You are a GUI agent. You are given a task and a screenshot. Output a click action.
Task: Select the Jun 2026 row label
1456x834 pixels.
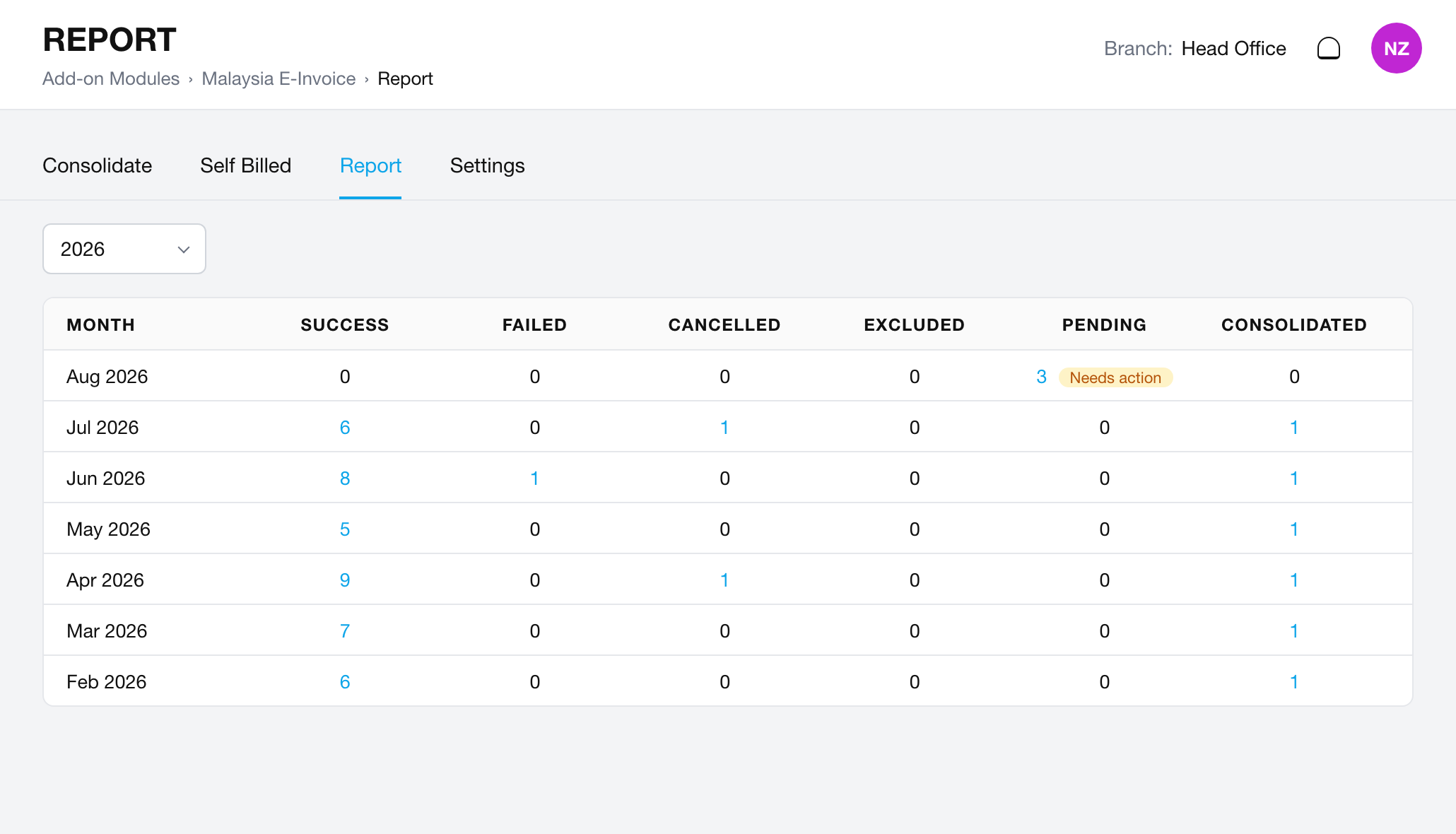coord(106,478)
